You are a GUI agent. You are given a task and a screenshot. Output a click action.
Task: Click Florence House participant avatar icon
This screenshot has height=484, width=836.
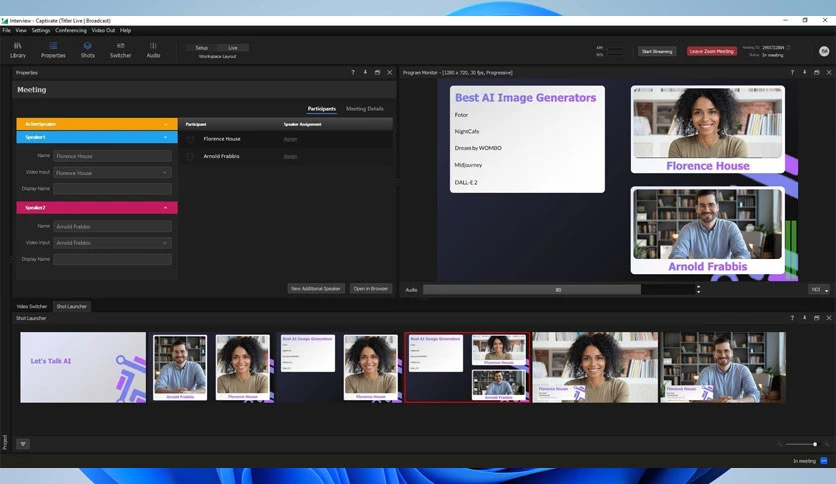click(190, 139)
